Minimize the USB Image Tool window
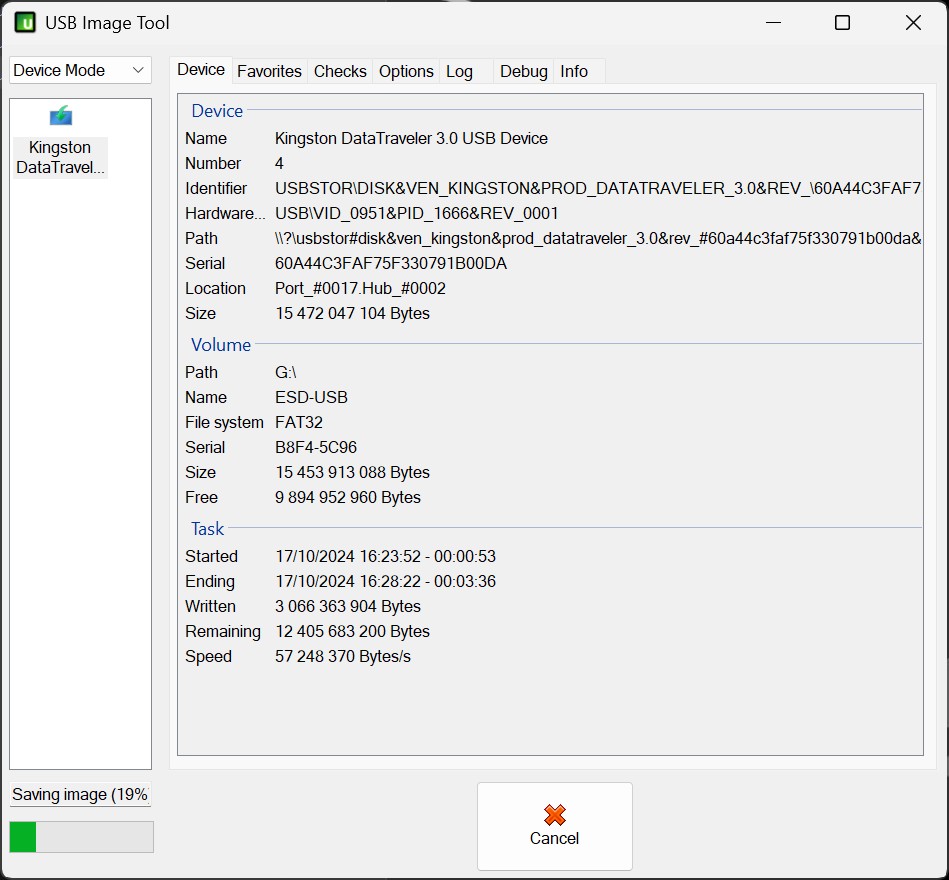This screenshot has width=949, height=880. [x=773, y=23]
